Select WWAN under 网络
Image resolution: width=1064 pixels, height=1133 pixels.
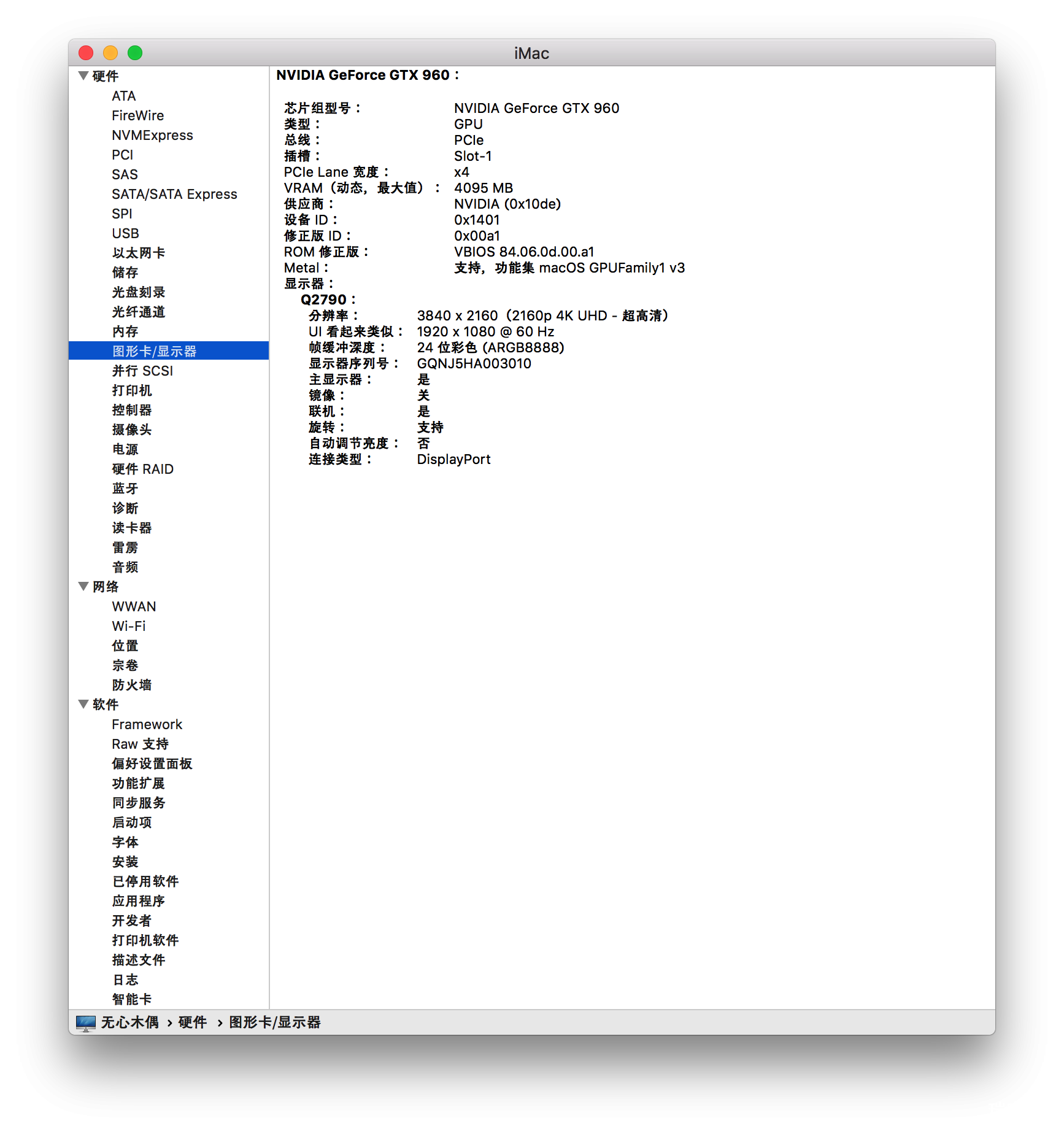pyautogui.click(x=134, y=606)
